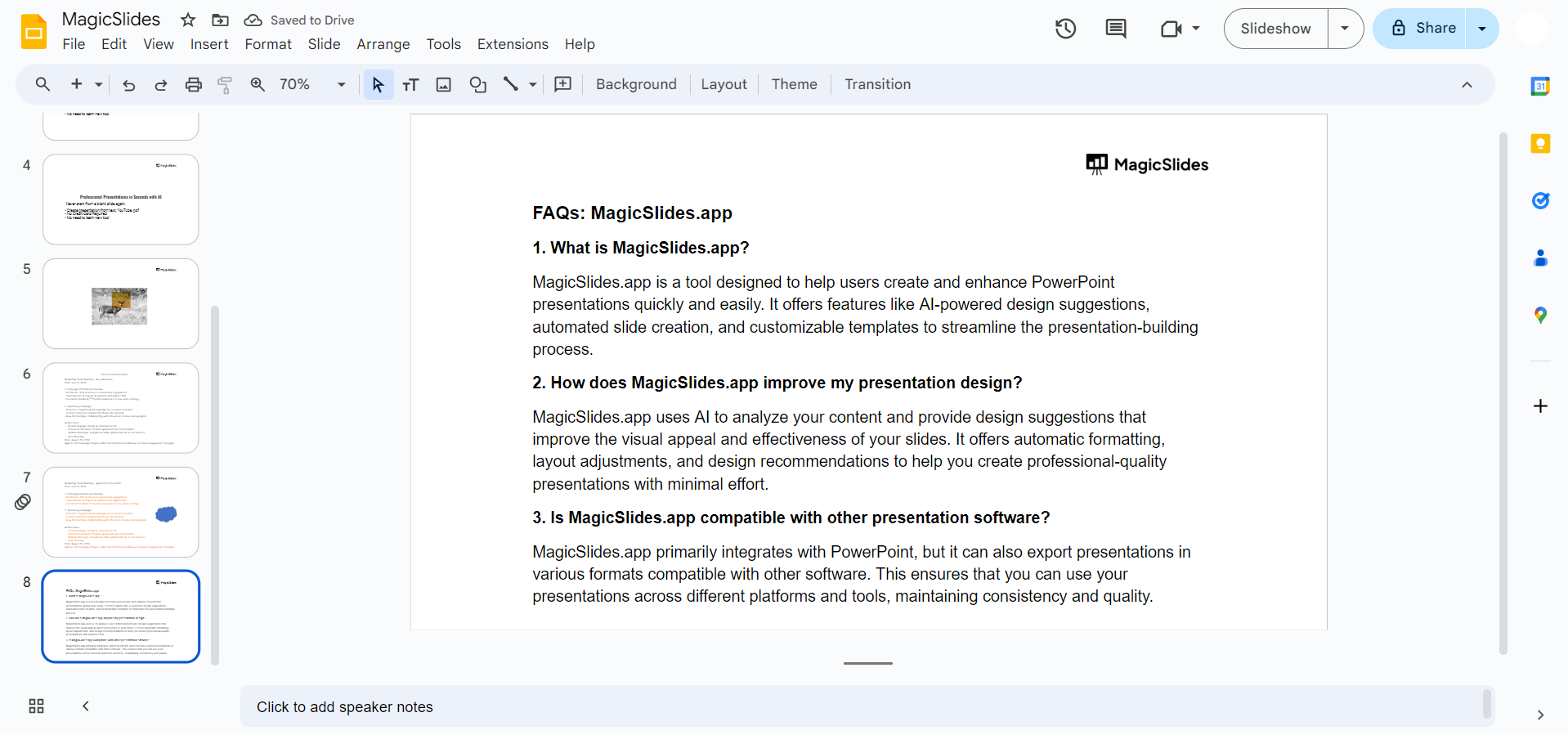Click to add speaker notes
1568x735 pixels.
coord(867,706)
